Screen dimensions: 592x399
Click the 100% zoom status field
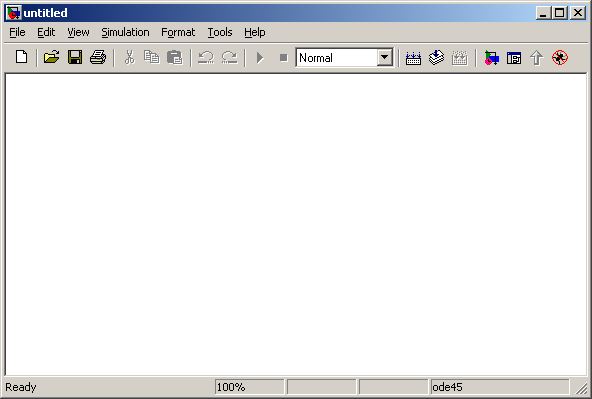tap(250, 387)
